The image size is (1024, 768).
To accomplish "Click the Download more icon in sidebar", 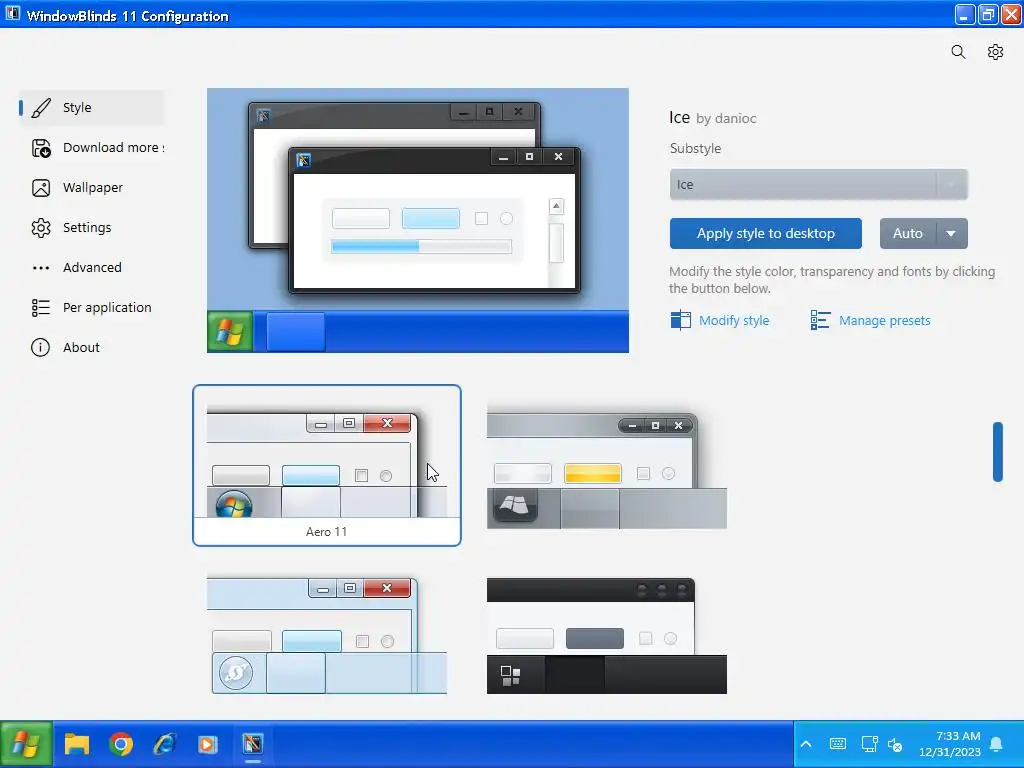I will pos(40,148).
